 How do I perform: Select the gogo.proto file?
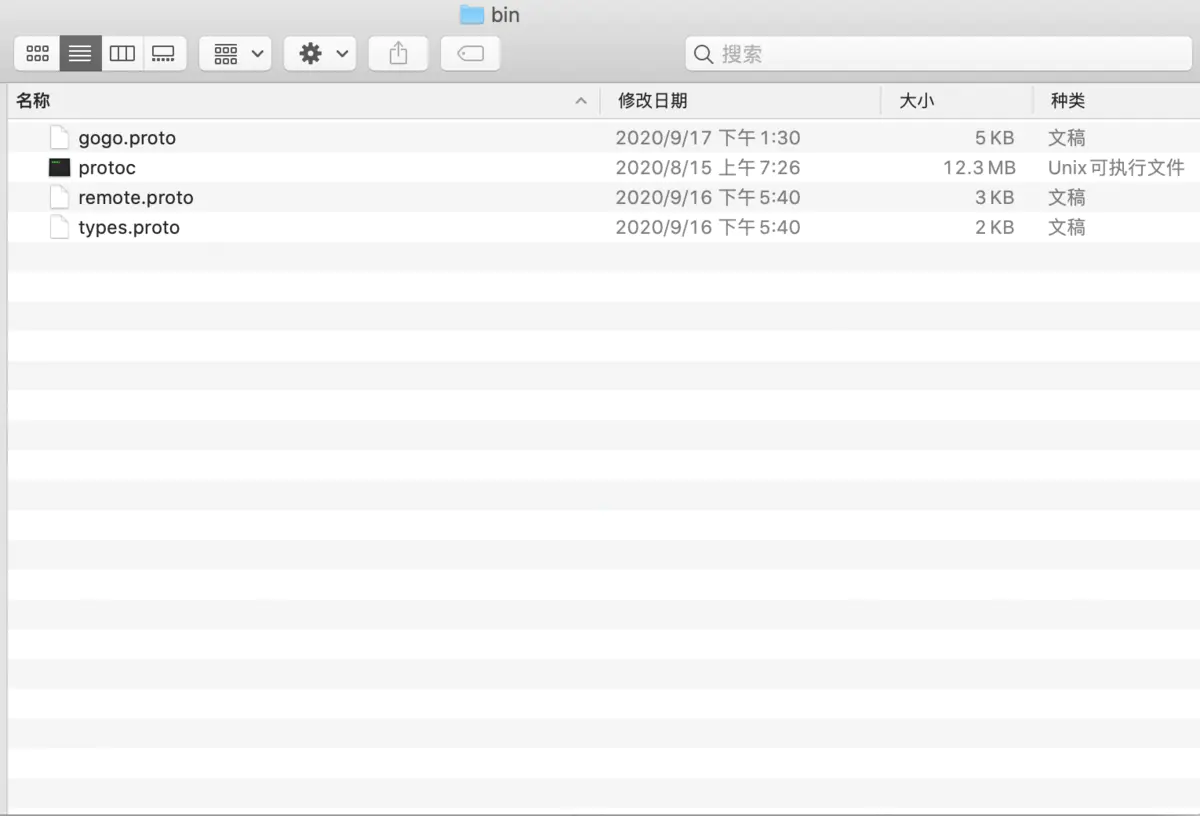click(x=126, y=137)
